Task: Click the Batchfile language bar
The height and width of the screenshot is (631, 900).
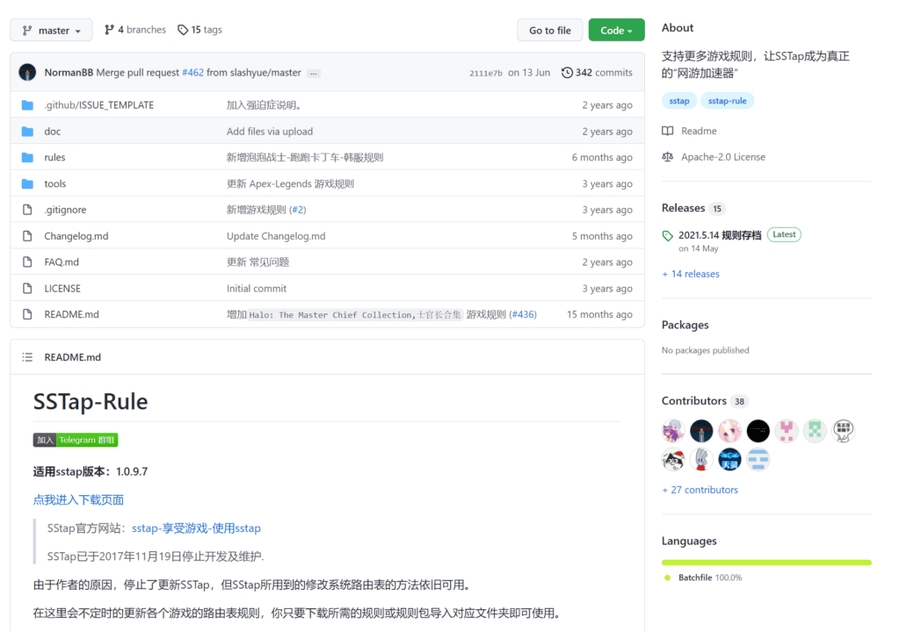Action: point(766,563)
